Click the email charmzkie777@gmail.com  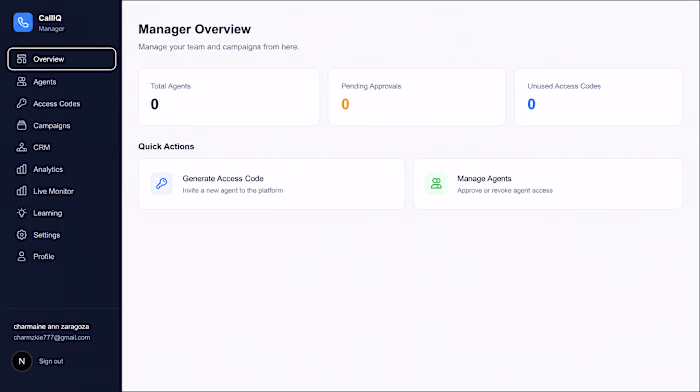click(x=52, y=338)
